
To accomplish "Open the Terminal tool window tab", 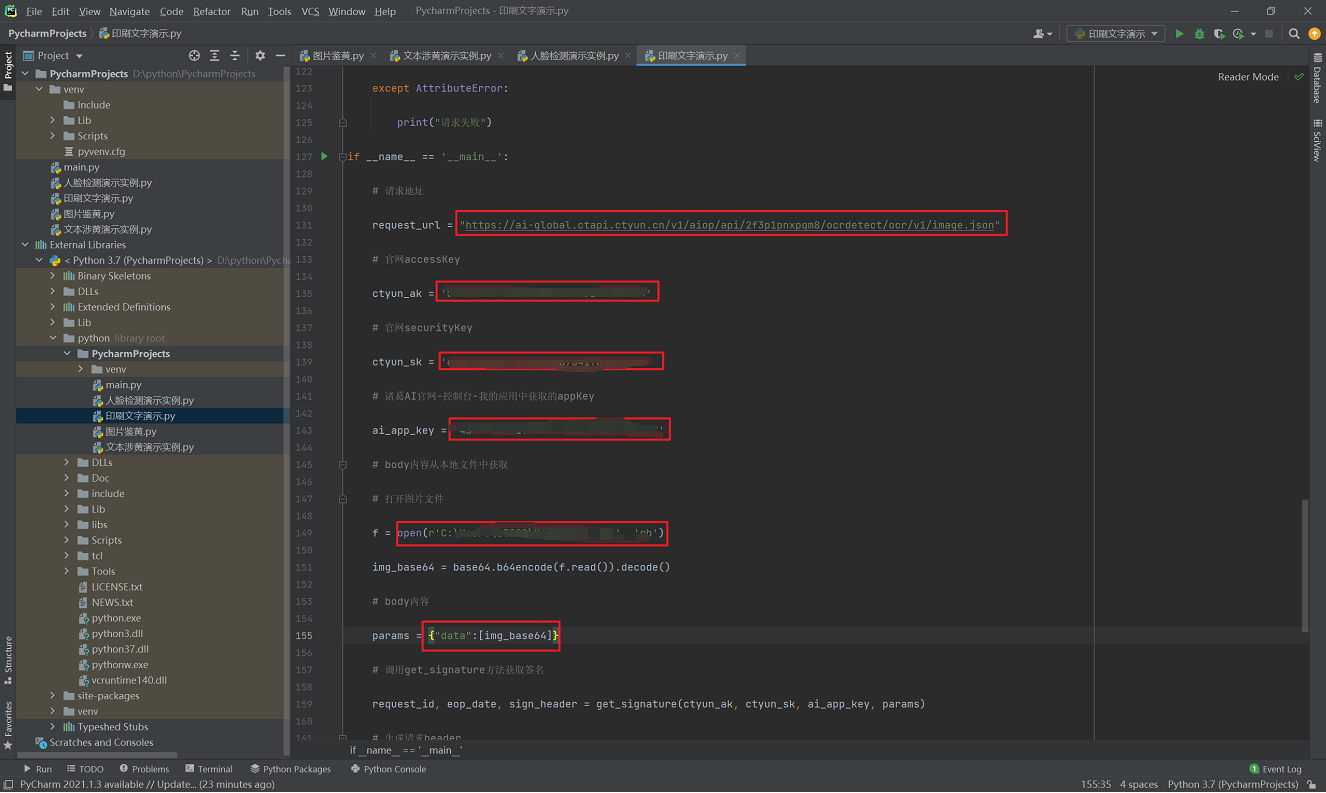I will coord(208,769).
